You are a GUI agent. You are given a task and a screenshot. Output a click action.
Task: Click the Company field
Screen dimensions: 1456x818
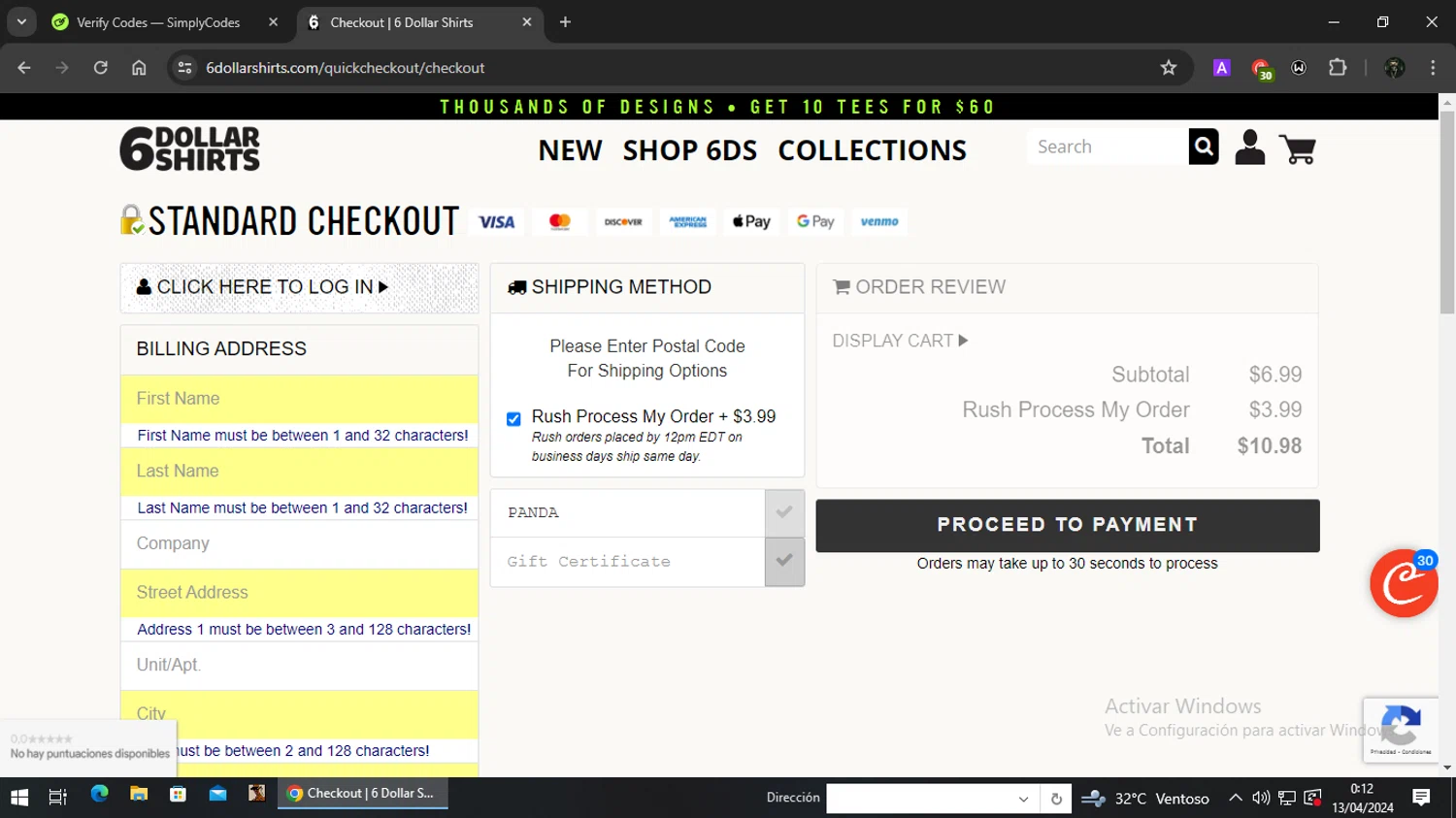299,544
